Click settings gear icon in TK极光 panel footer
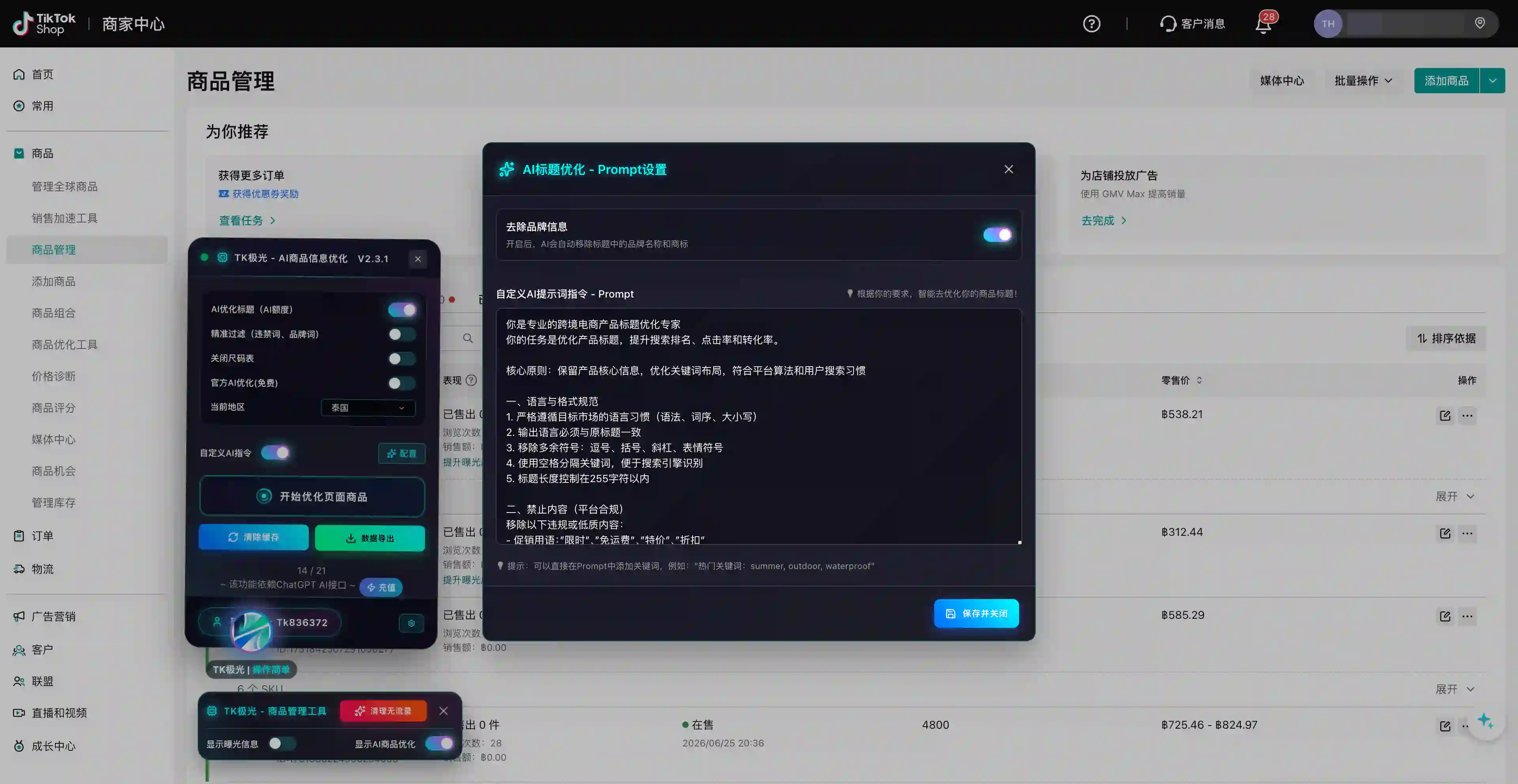 click(x=411, y=623)
